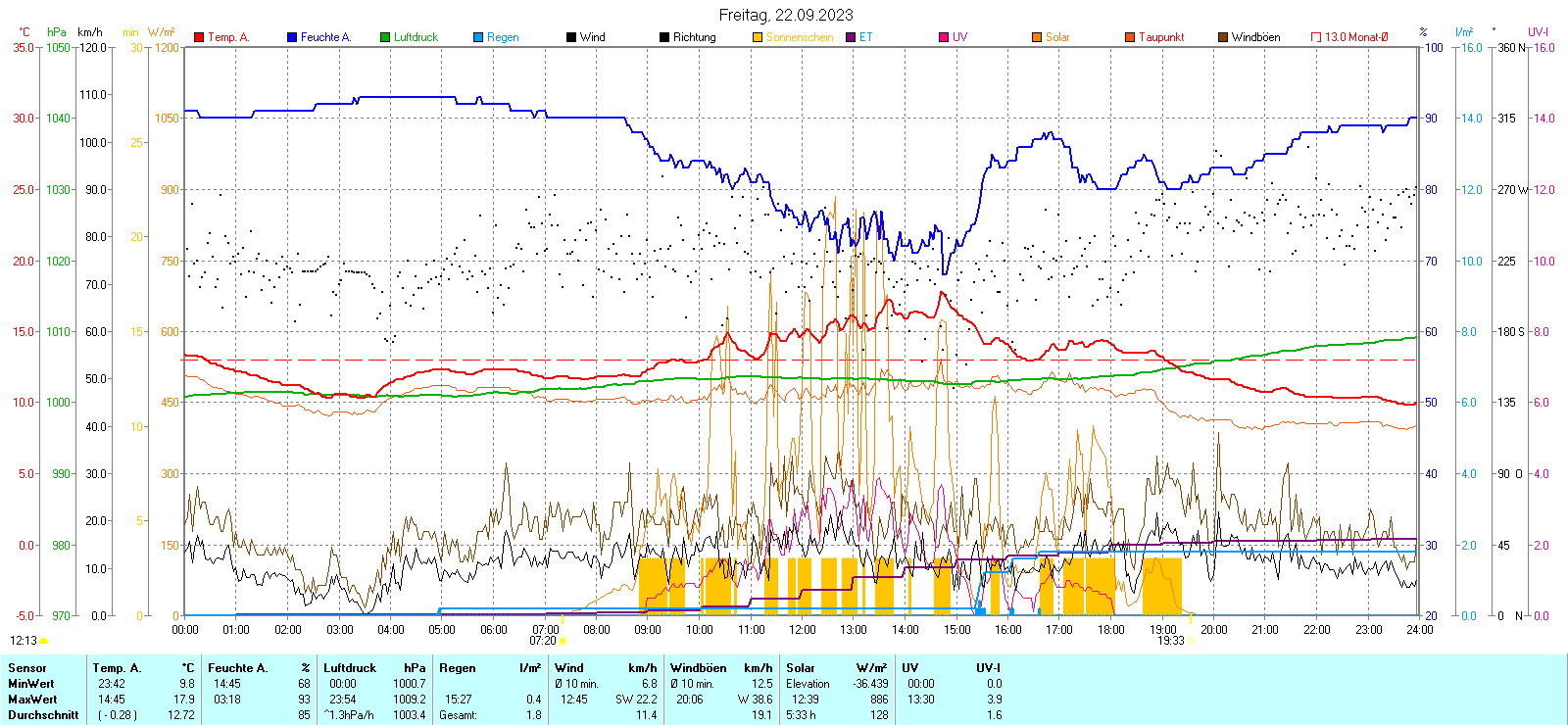This screenshot has width=1568, height=725.
Task: Toggle the black Wind legend box
Action: [571, 37]
